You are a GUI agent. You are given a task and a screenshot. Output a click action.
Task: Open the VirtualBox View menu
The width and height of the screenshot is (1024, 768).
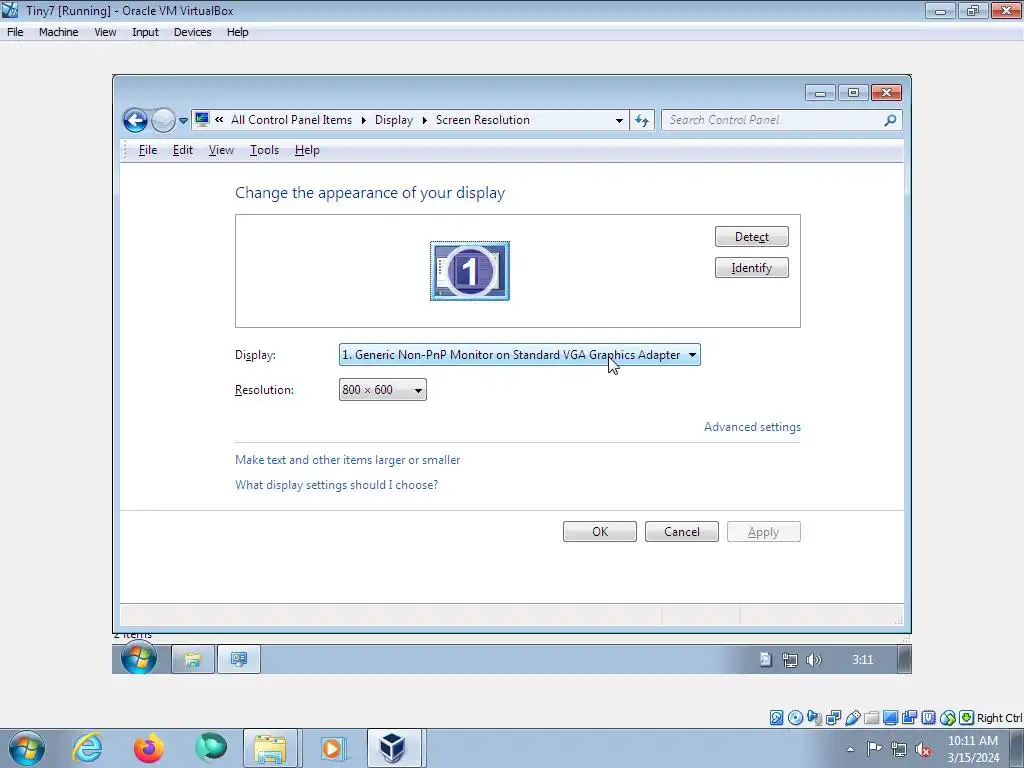[x=105, y=32]
